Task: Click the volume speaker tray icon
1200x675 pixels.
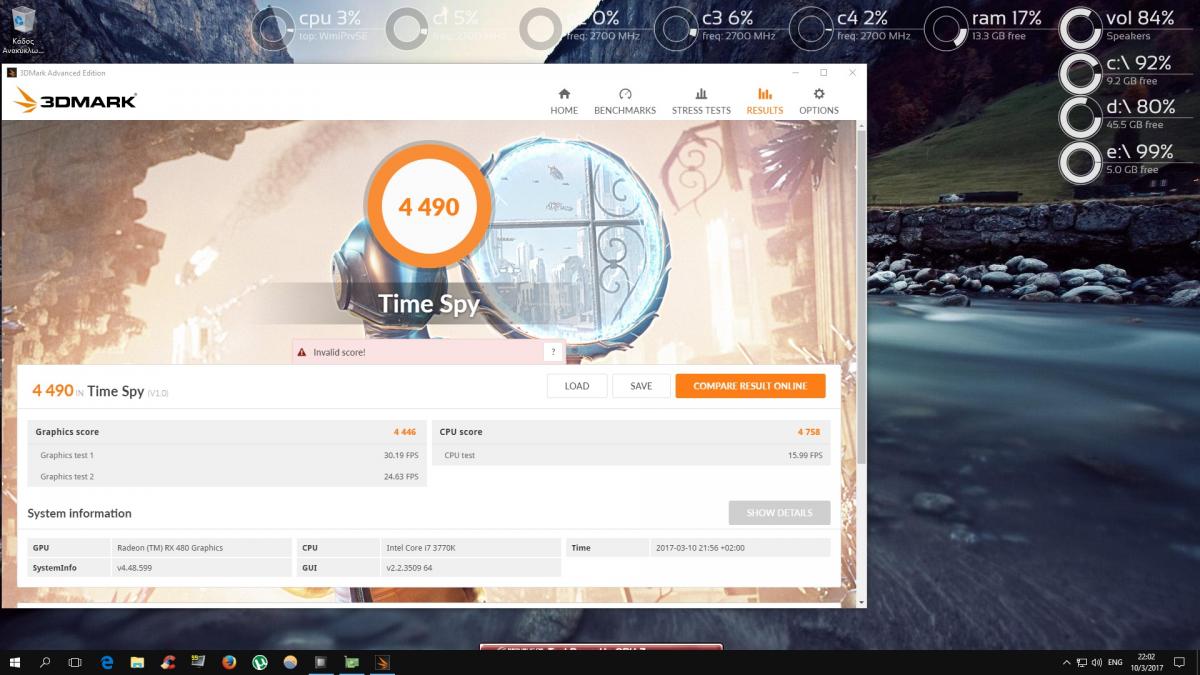Action: (x=1097, y=662)
